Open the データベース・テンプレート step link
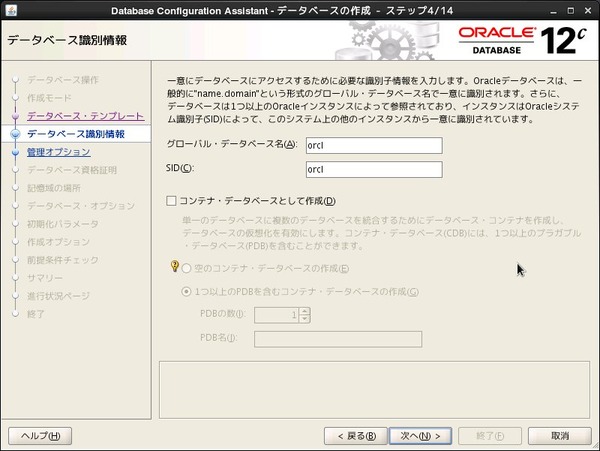 pos(85,116)
